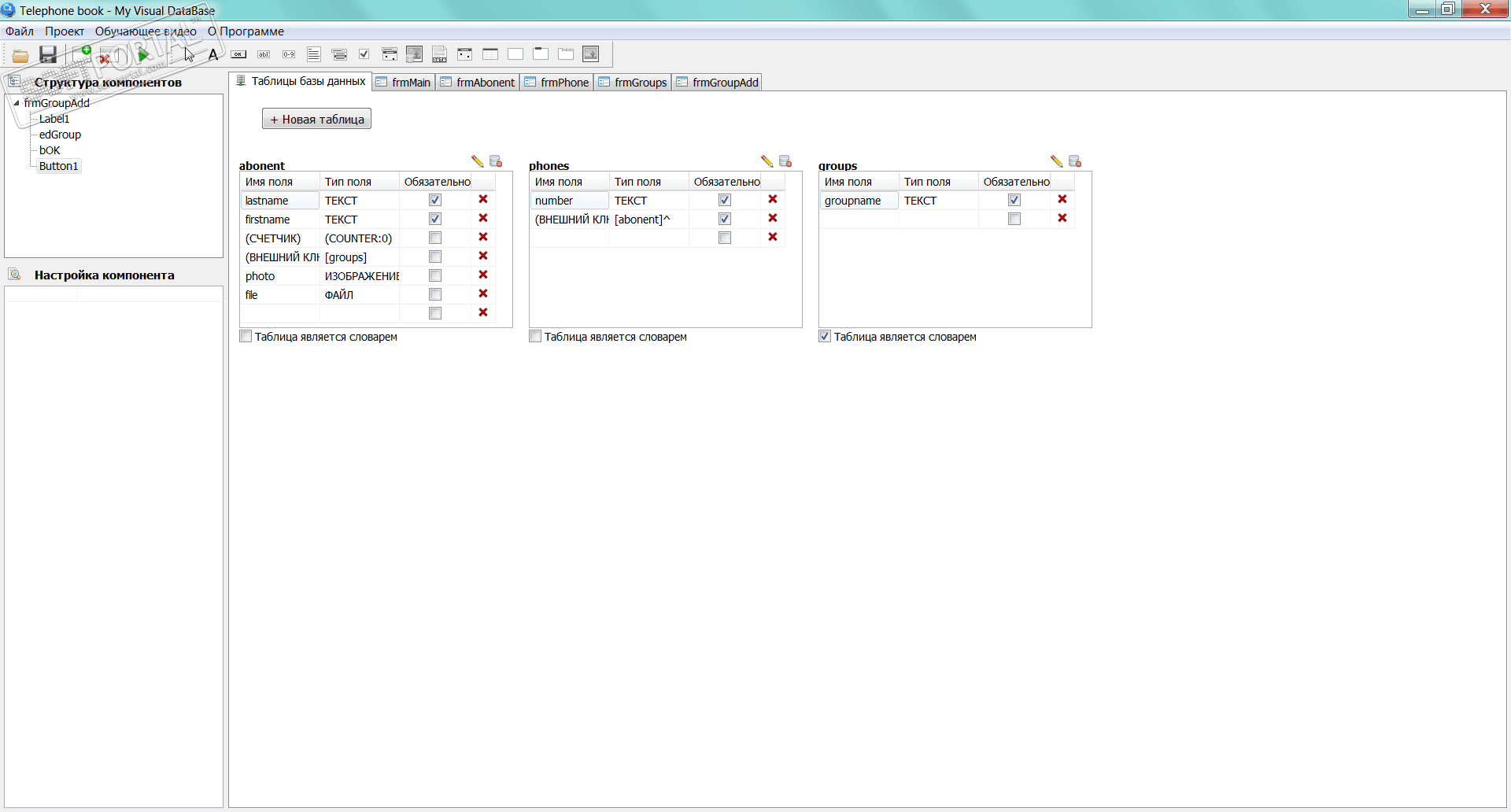
Task: Enable the required checkbox for photo field
Action: tap(435, 275)
